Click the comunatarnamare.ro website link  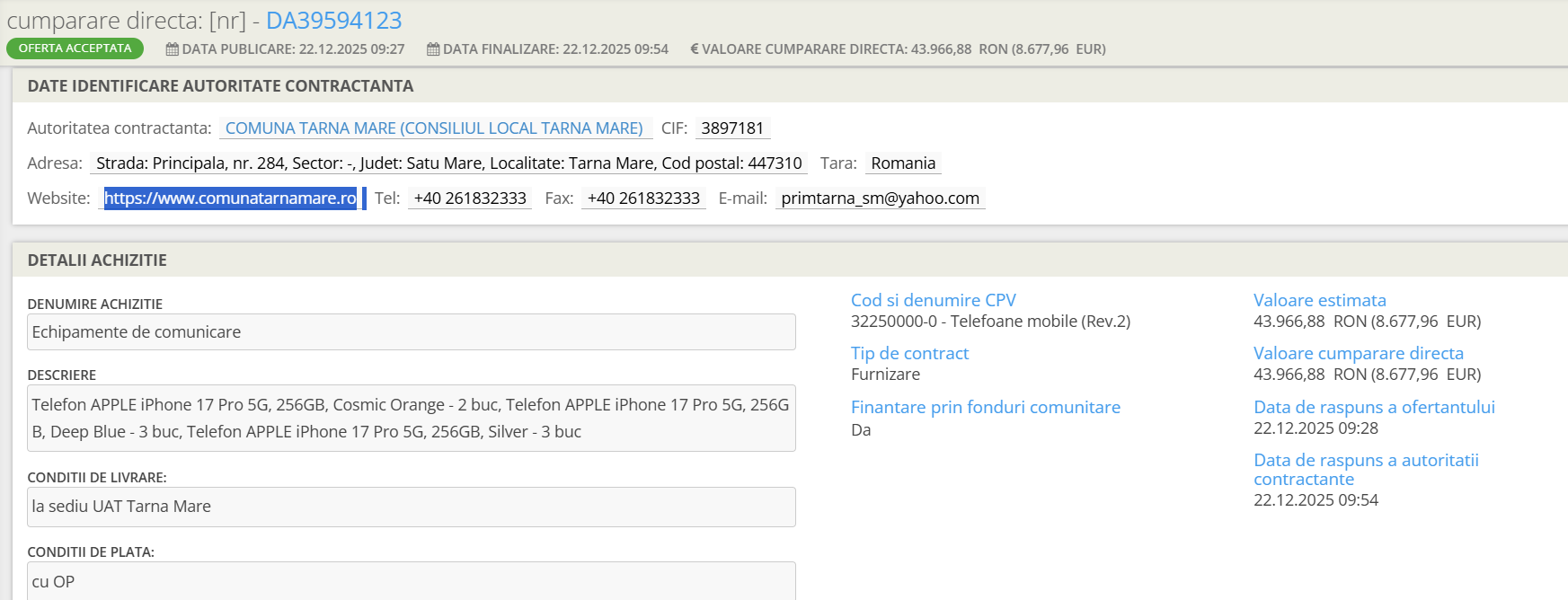(x=230, y=199)
